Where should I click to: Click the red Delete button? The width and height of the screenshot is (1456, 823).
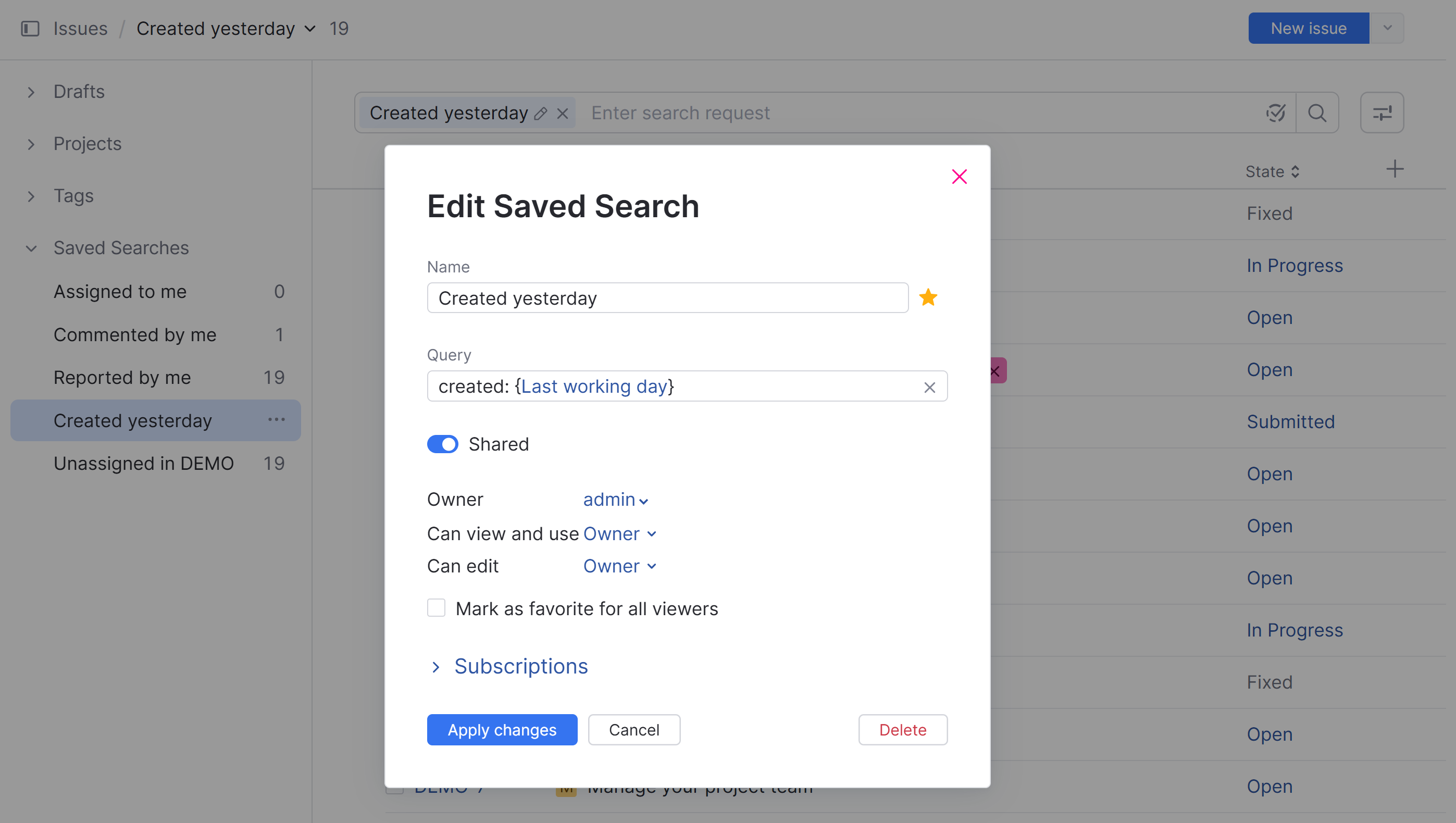click(902, 730)
